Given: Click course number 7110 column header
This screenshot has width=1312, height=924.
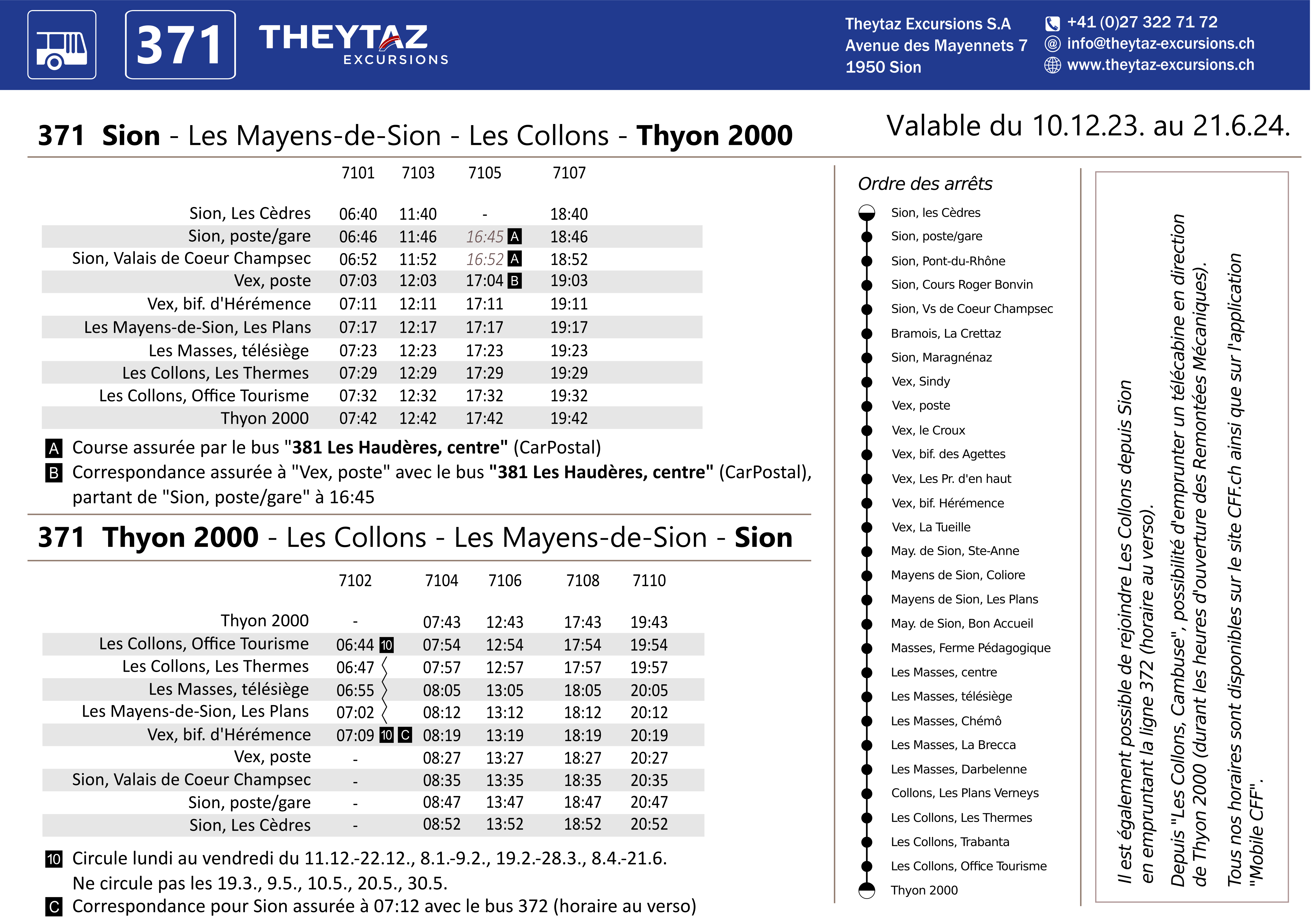Looking at the screenshot, I should (x=649, y=580).
